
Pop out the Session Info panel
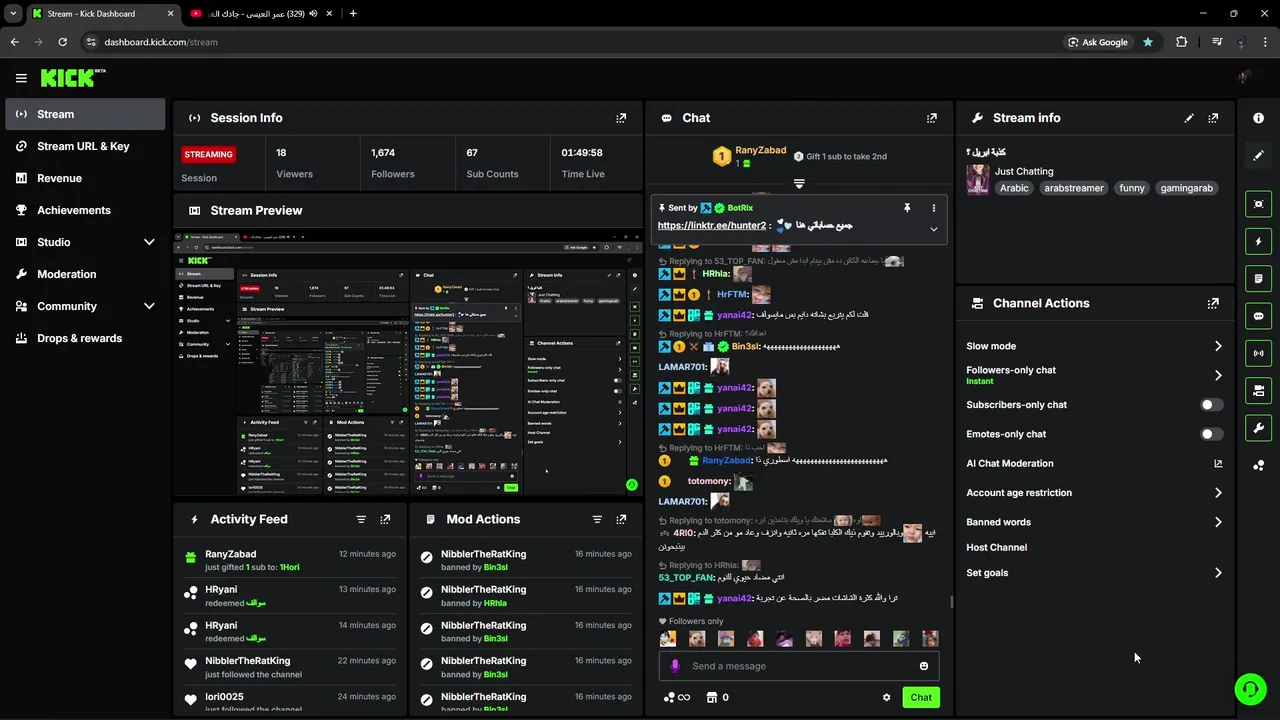[x=621, y=118]
